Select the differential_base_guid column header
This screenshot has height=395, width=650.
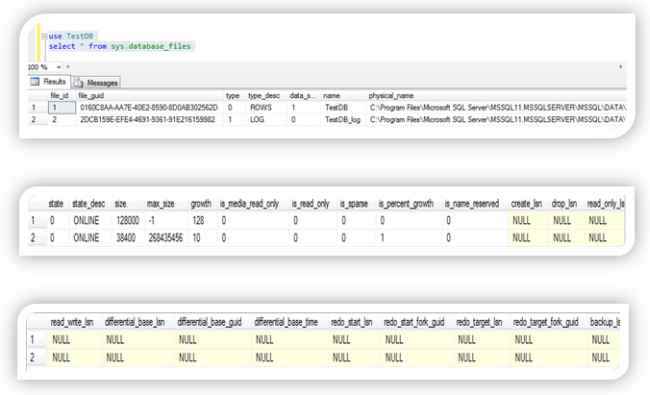click(x=209, y=322)
